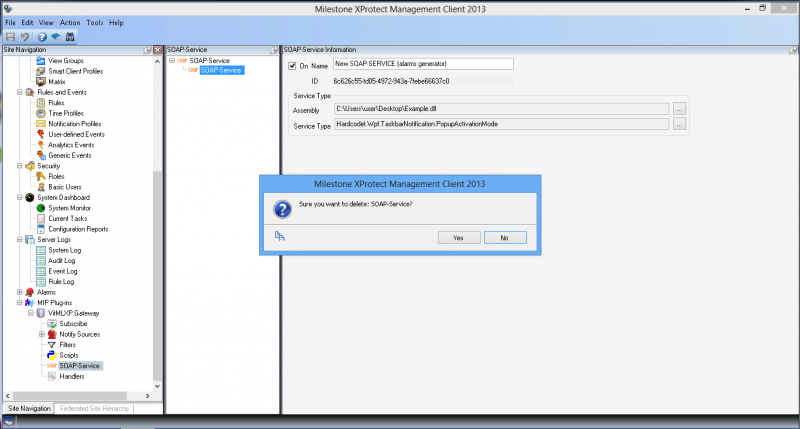Viewport: 800px width, 429px height.
Task: Open the Tools menu
Action: (x=94, y=22)
